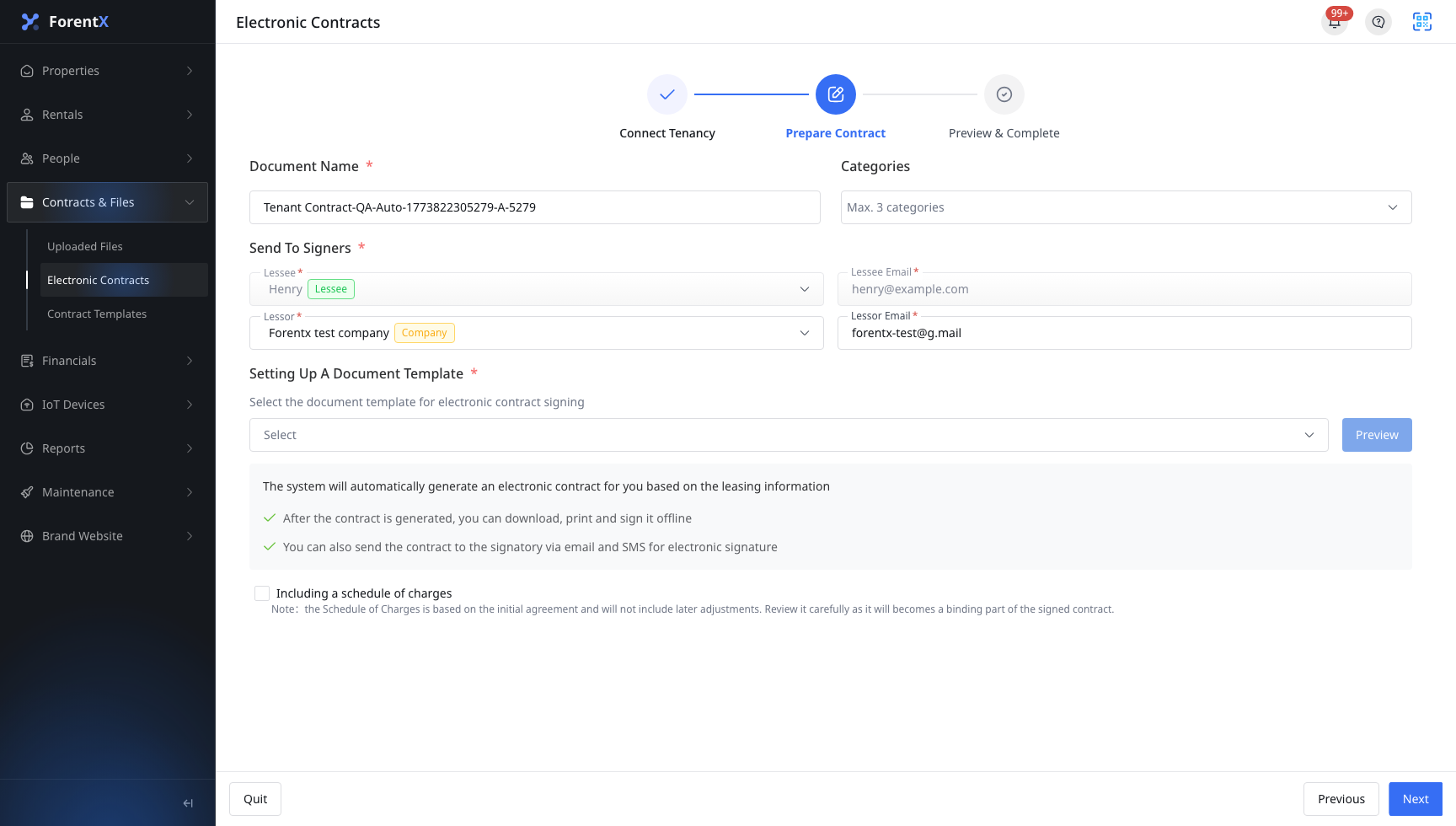Click the Preview & Complete step icon
Viewport: 1456px width, 826px height.
click(1004, 94)
